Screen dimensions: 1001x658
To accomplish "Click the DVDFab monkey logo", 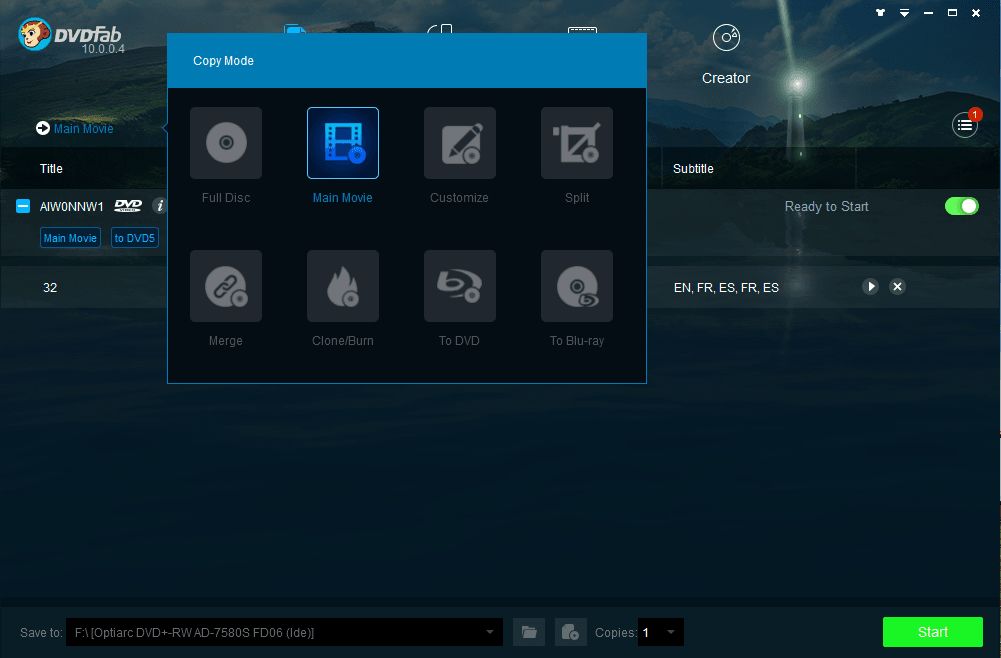I will (34, 34).
